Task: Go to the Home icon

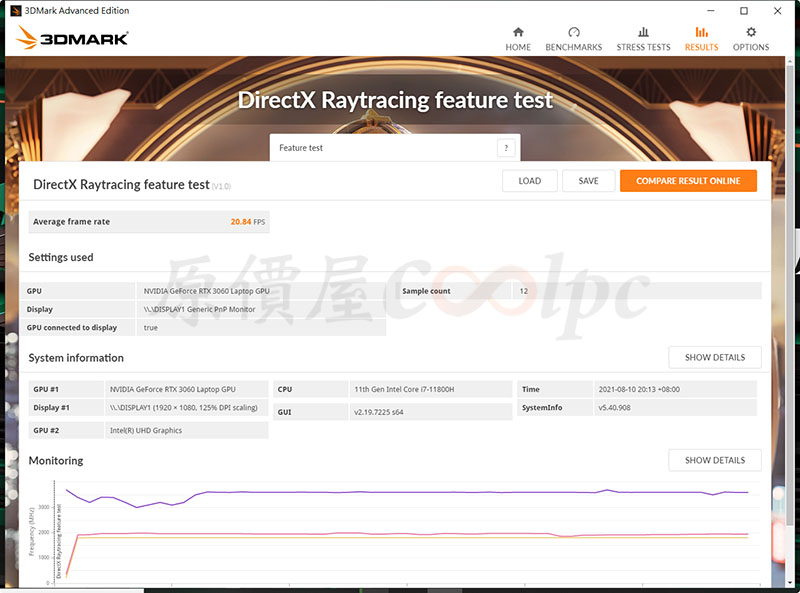Action: click(518, 32)
